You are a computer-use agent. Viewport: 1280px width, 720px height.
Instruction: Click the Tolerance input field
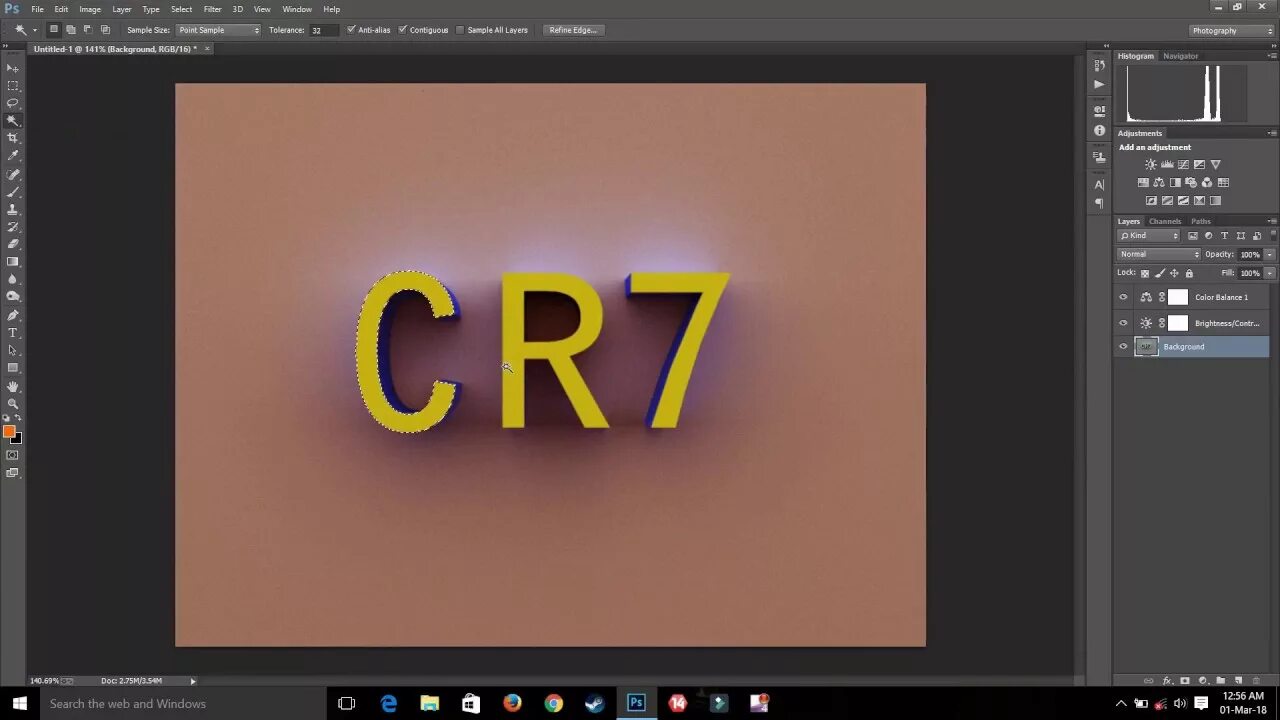click(x=322, y=30)
